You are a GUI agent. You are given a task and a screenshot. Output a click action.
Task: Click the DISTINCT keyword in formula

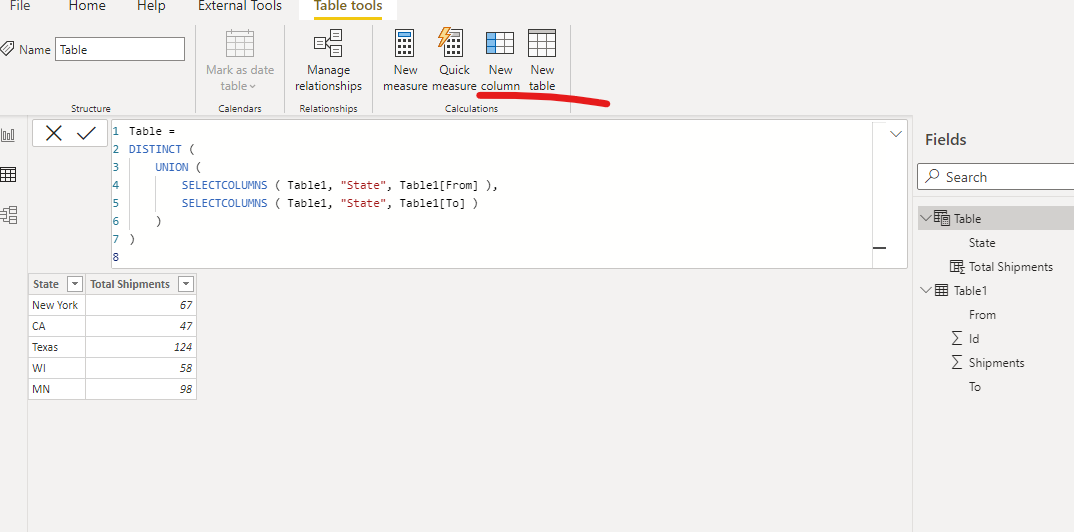155,149
